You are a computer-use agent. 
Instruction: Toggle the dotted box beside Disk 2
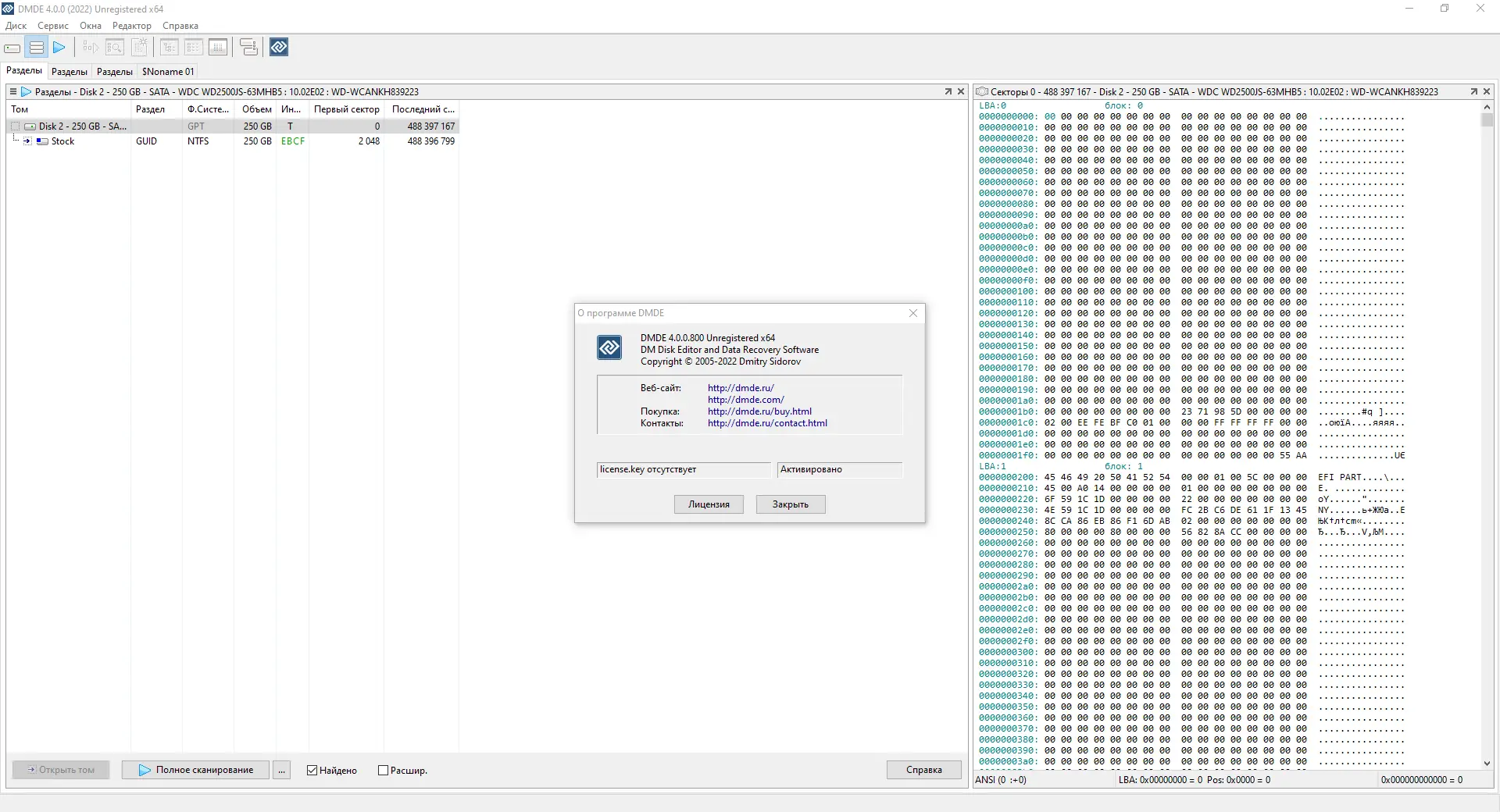15,126
